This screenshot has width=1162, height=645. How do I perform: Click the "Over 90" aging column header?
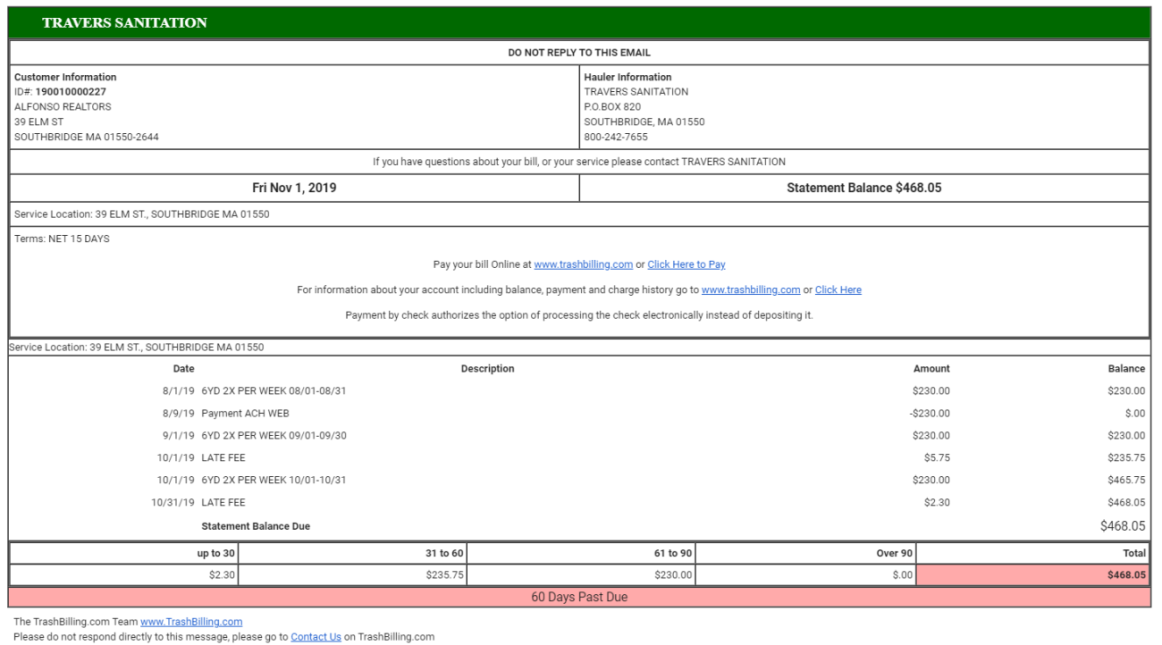[894, 552]
